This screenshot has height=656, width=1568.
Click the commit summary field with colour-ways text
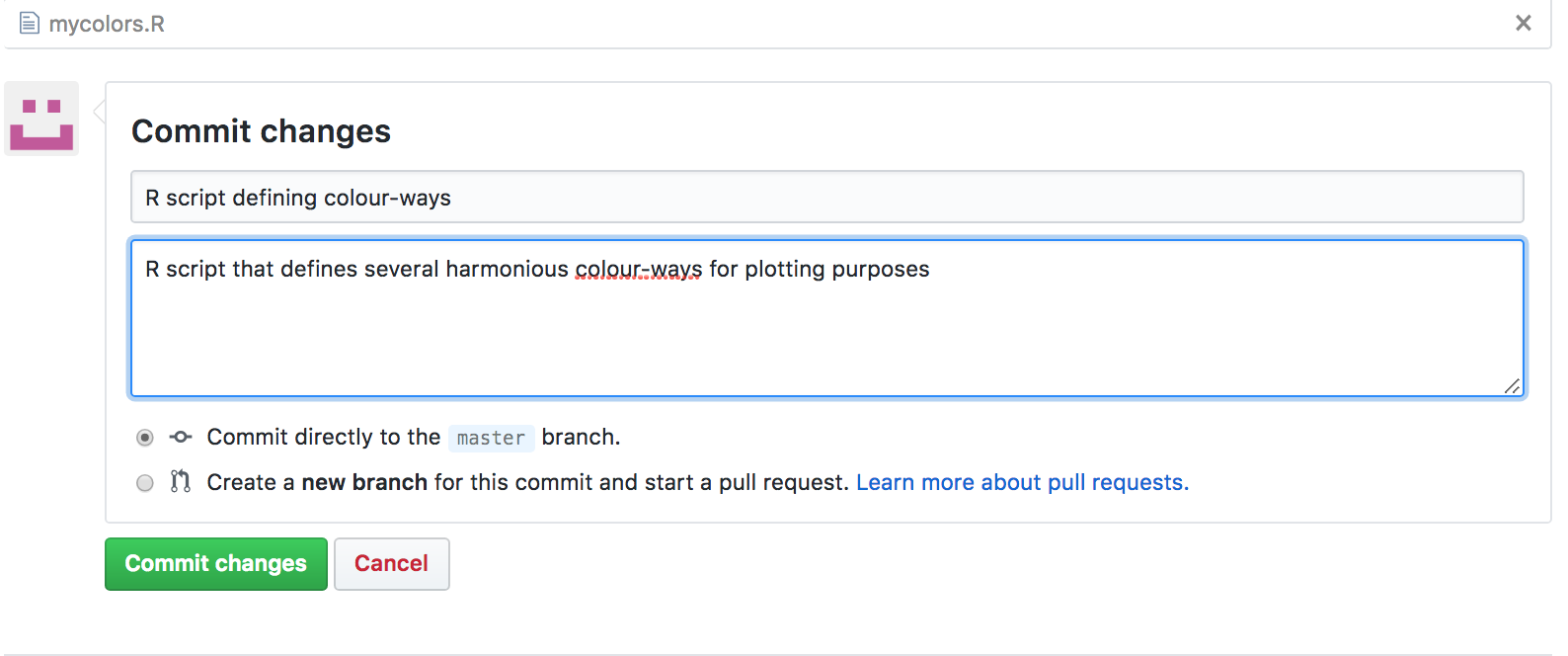(827, 198)
